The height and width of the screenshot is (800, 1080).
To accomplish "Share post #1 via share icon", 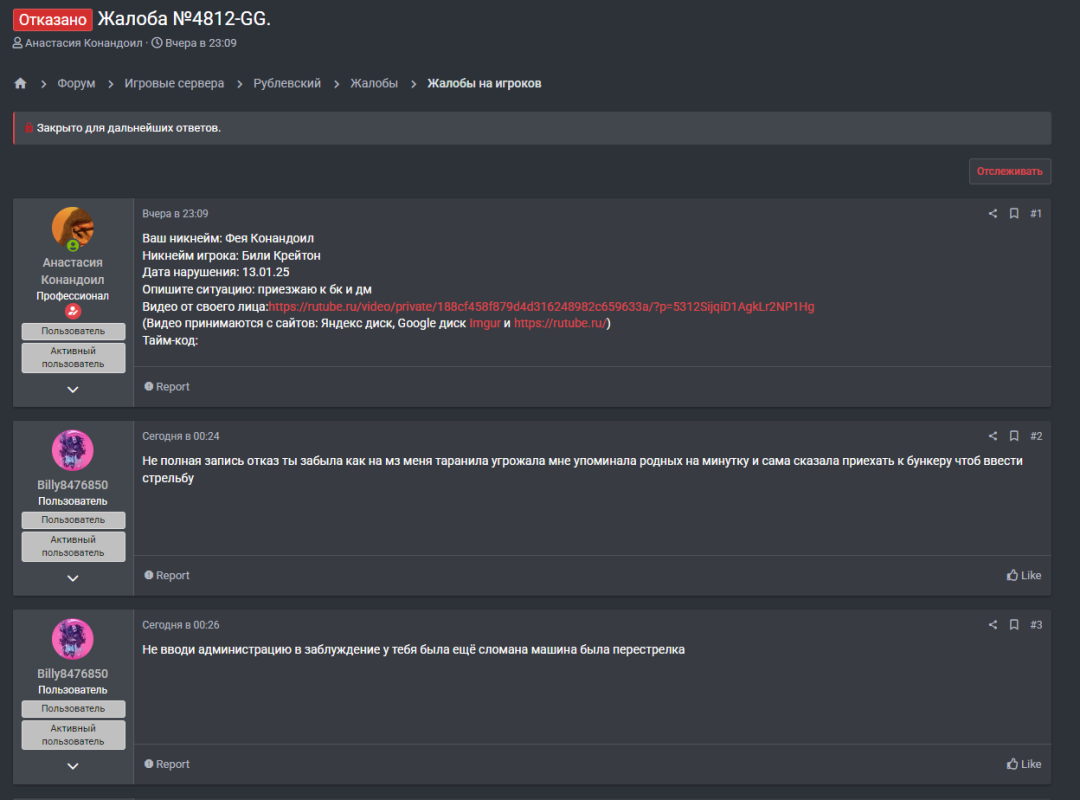I will point(993,214).
